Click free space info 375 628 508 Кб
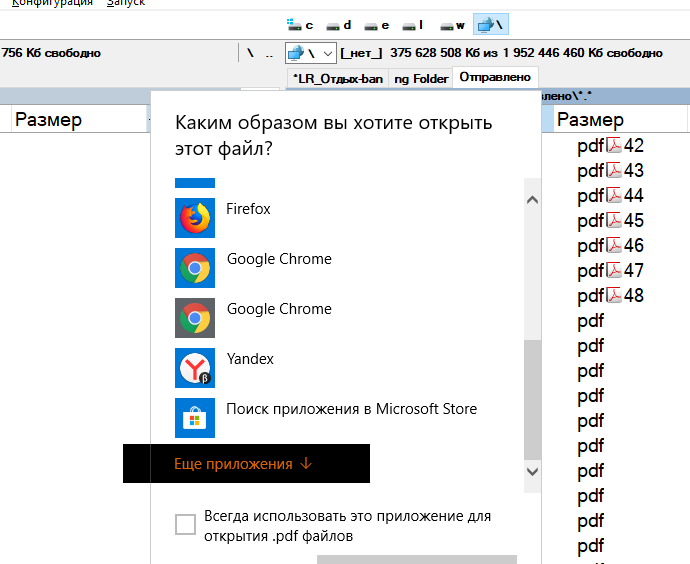The height and width of the screenshot is (564, 690). pyautogui.click(x=526, y=53)
